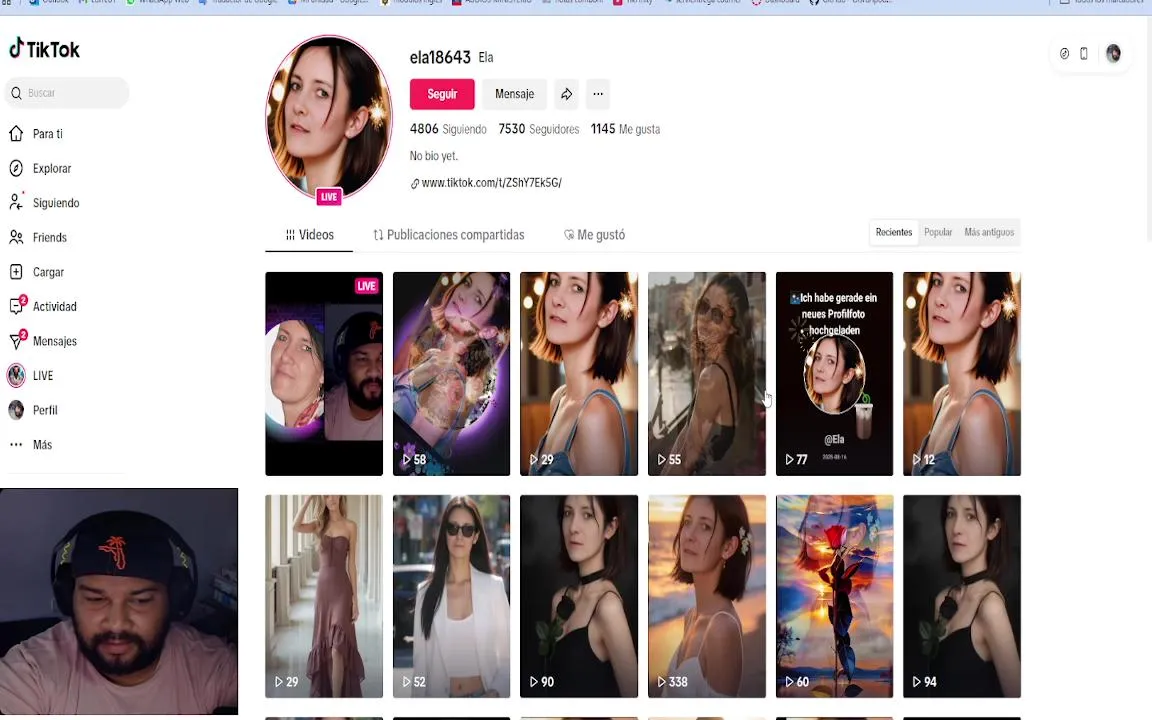Screen dimensions: 1152x720
Task: Open rose video with 60 views
Action: pos(835,596)
